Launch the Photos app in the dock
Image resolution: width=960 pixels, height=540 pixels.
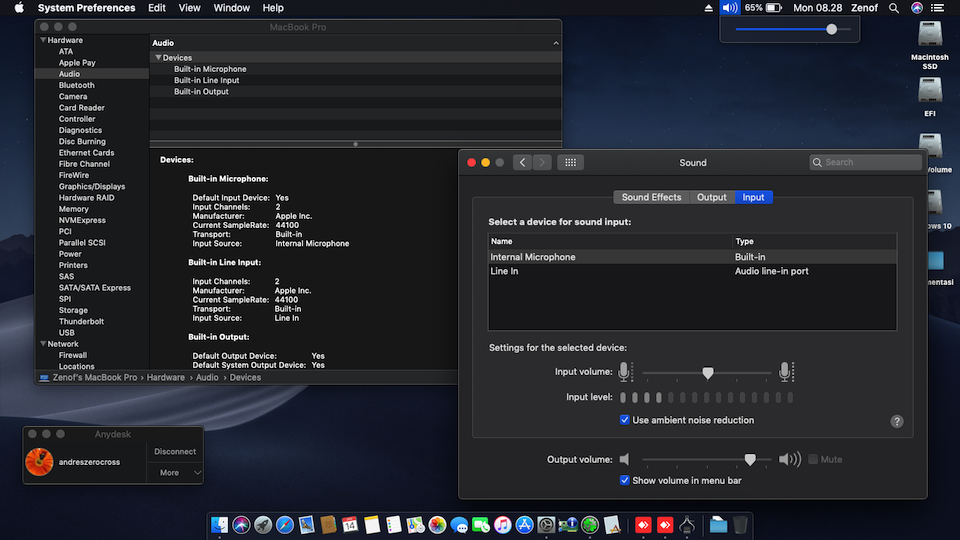(x=437, y=525)
